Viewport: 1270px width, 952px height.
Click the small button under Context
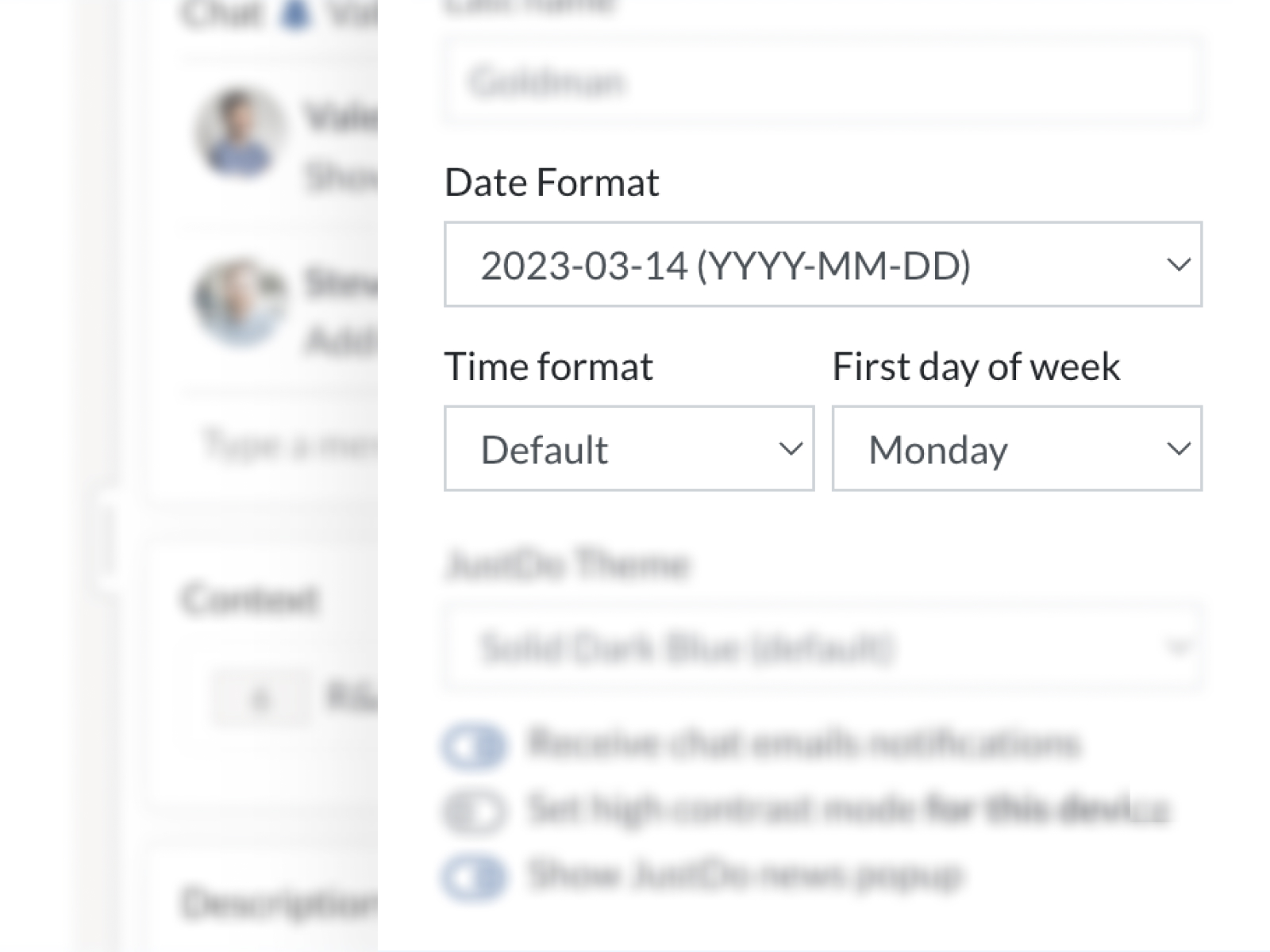click(x=260, y=699)
